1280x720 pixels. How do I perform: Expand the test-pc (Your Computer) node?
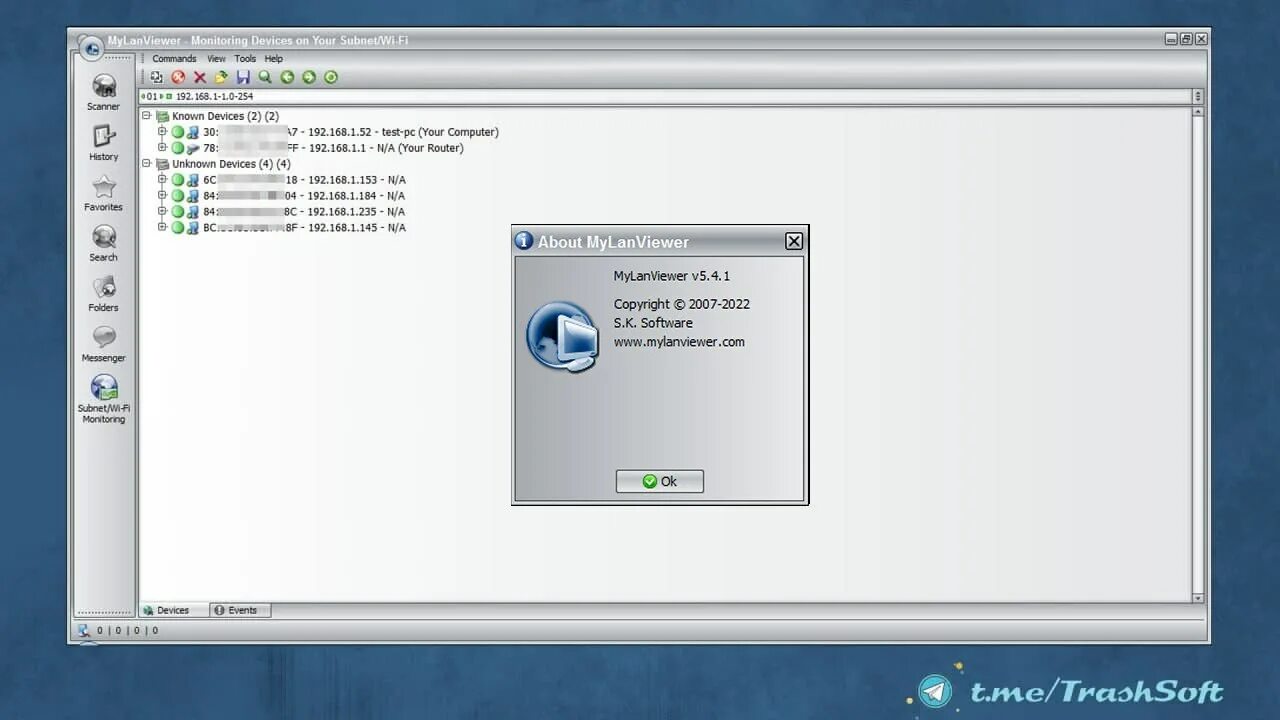162,132
